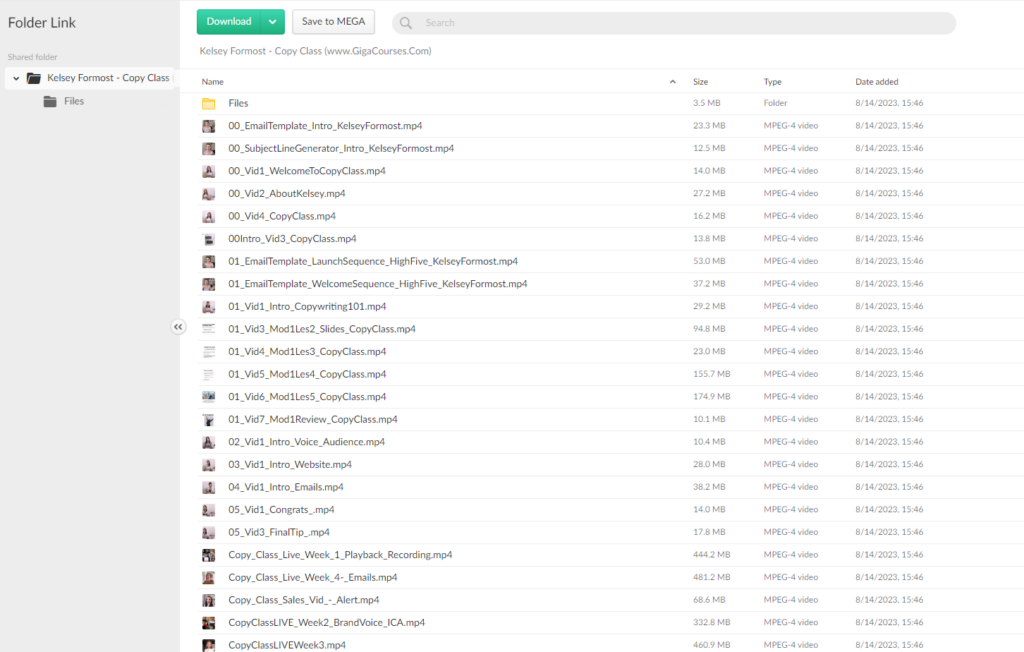1024x652 pixels.
Task: Click the sidebar root folder icon
Action: (34, 78)
